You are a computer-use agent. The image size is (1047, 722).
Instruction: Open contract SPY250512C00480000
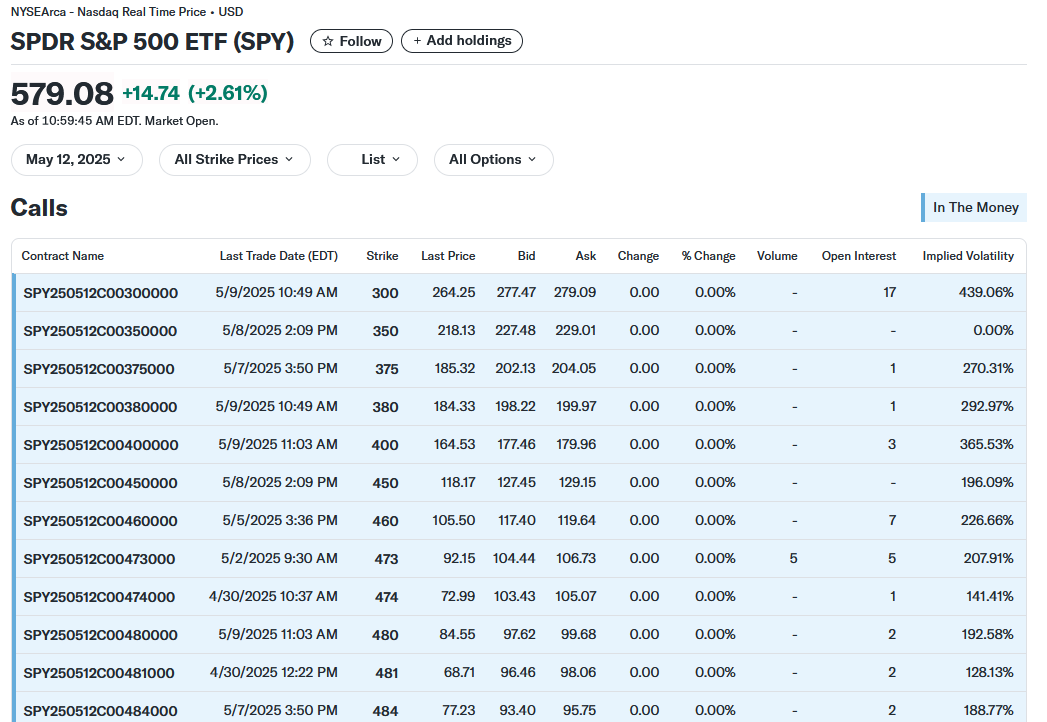(x=100, y=635)
